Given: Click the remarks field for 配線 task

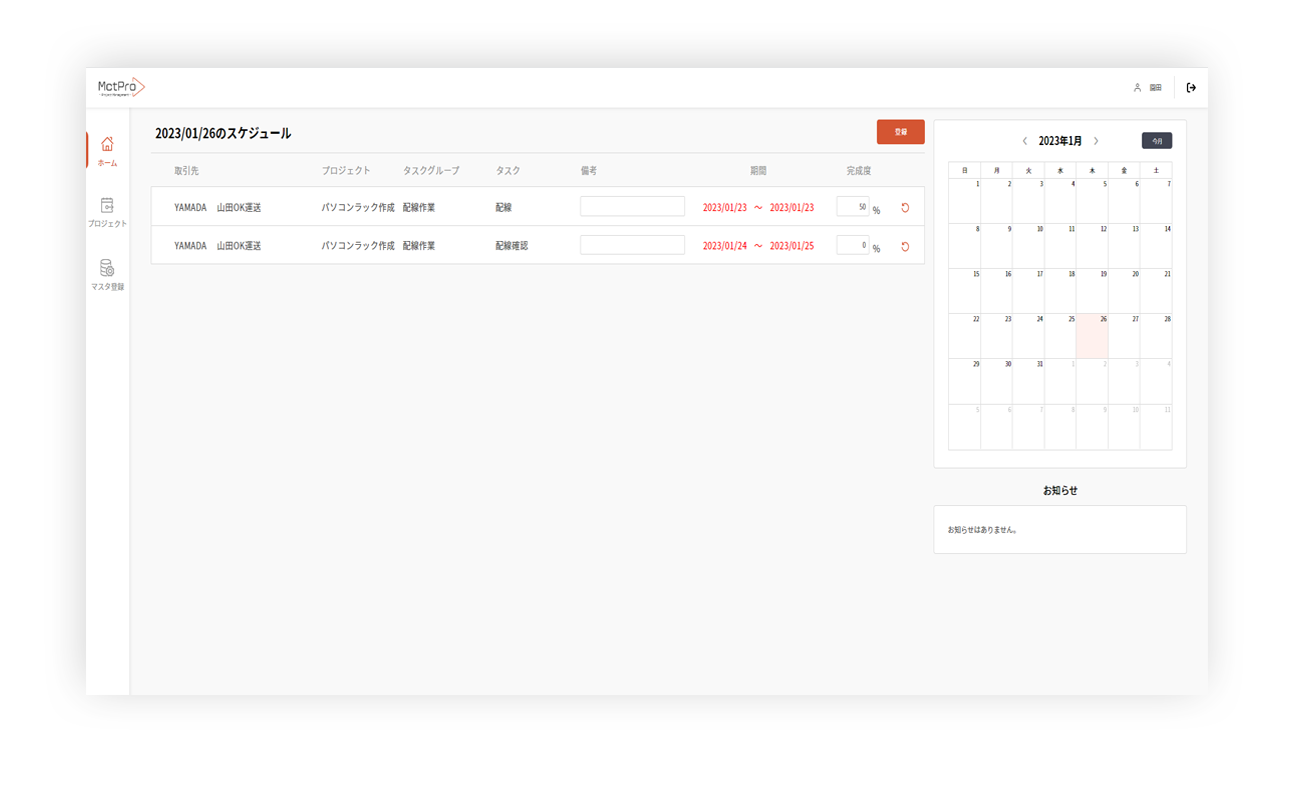Looking at the screenshot, I should 632,207.
